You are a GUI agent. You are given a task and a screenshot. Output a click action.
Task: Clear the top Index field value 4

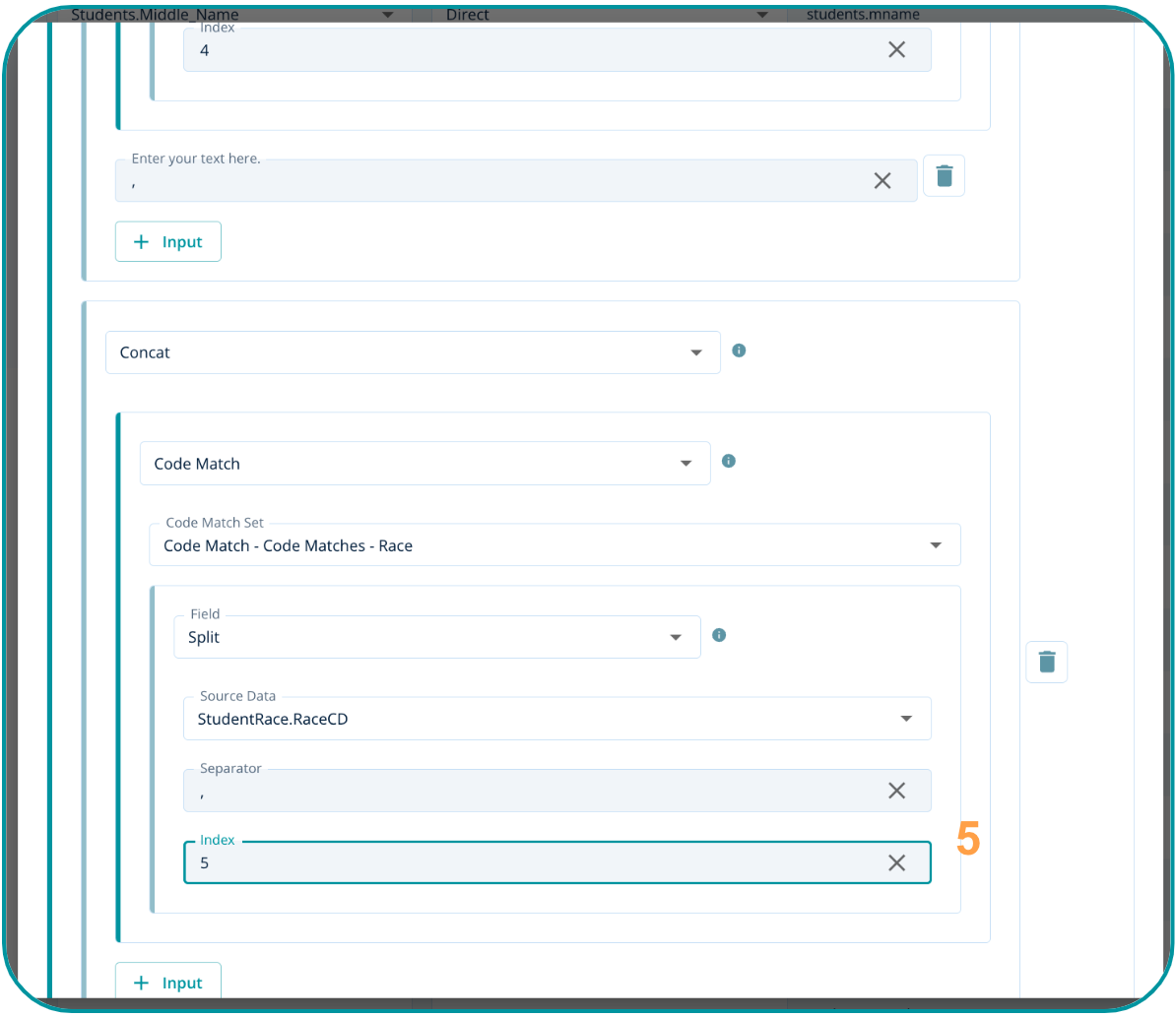tap(896, 50)
